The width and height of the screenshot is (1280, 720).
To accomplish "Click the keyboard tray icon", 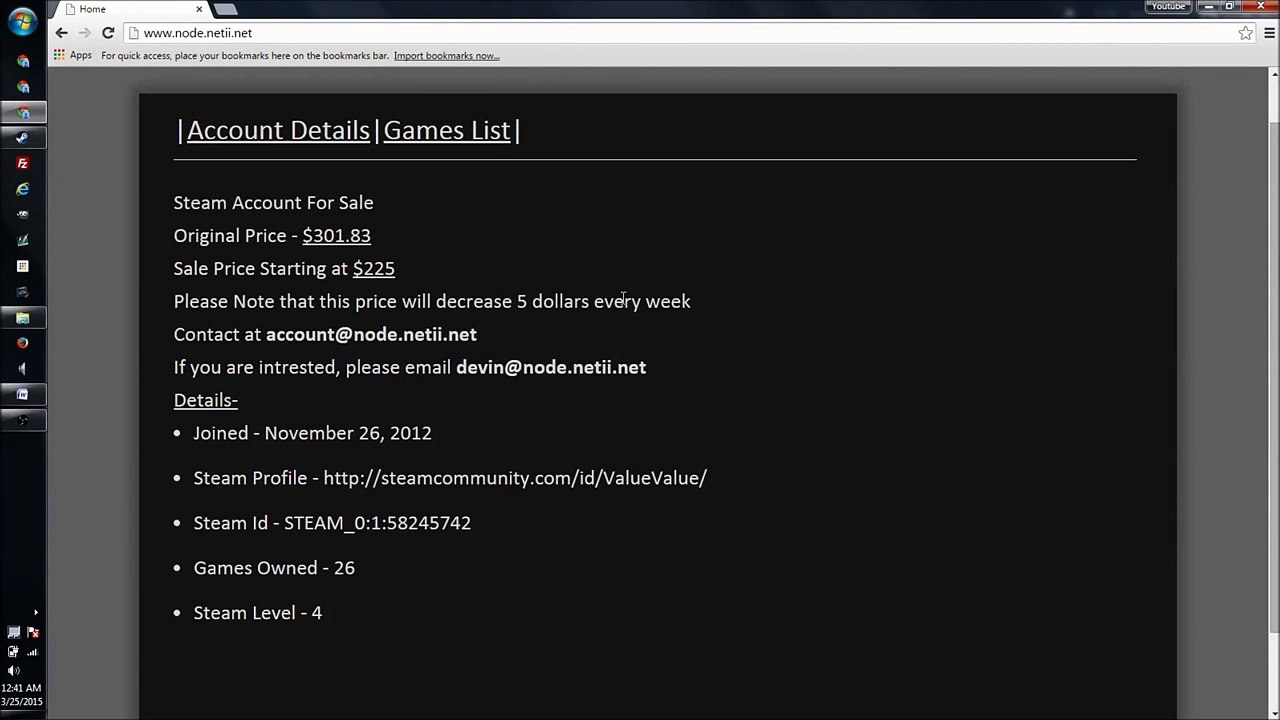I will pyautogui.click(x=13, y=632).
